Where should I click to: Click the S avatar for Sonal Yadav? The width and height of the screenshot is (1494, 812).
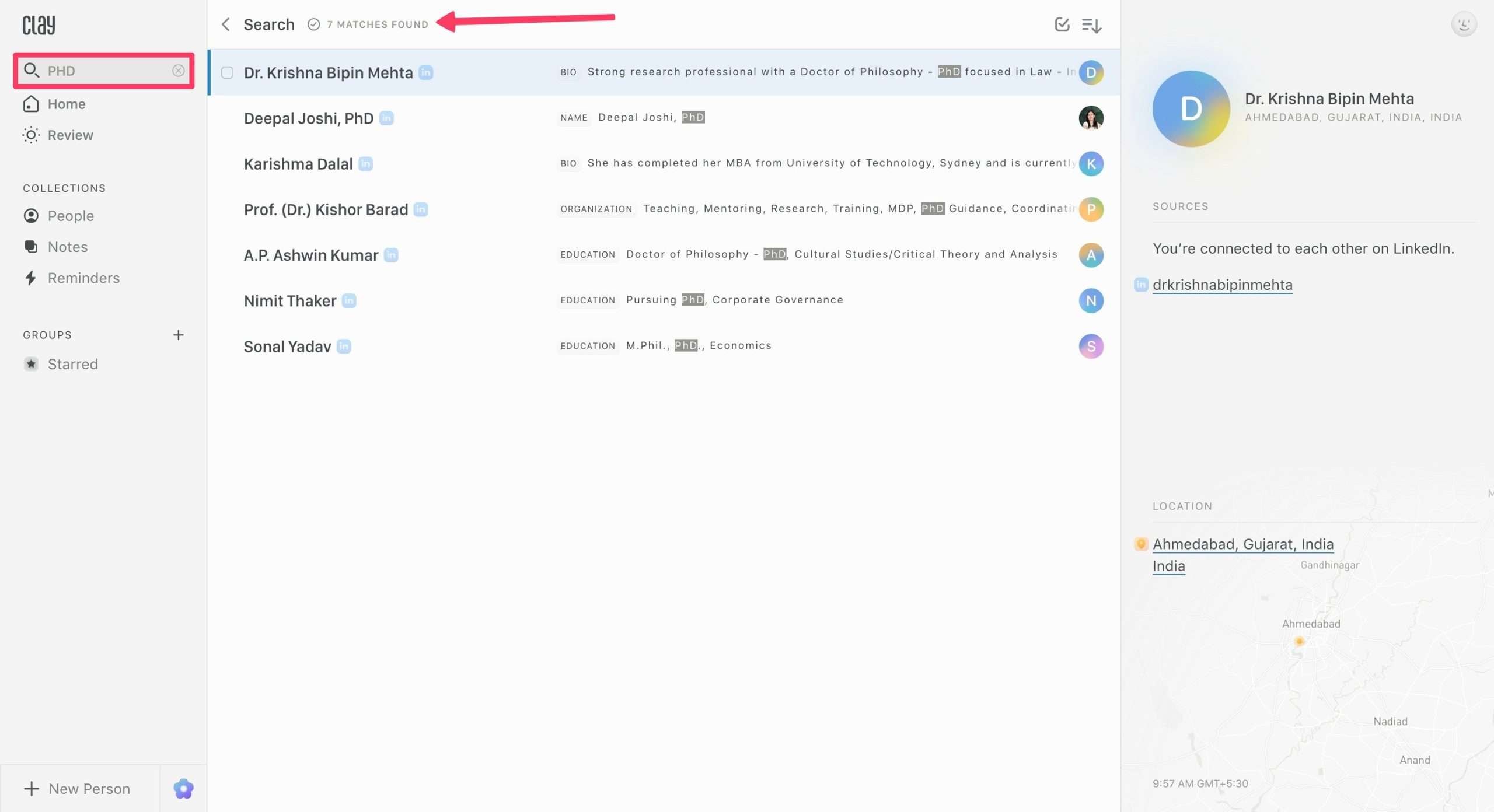click(x=1091, y=346)
